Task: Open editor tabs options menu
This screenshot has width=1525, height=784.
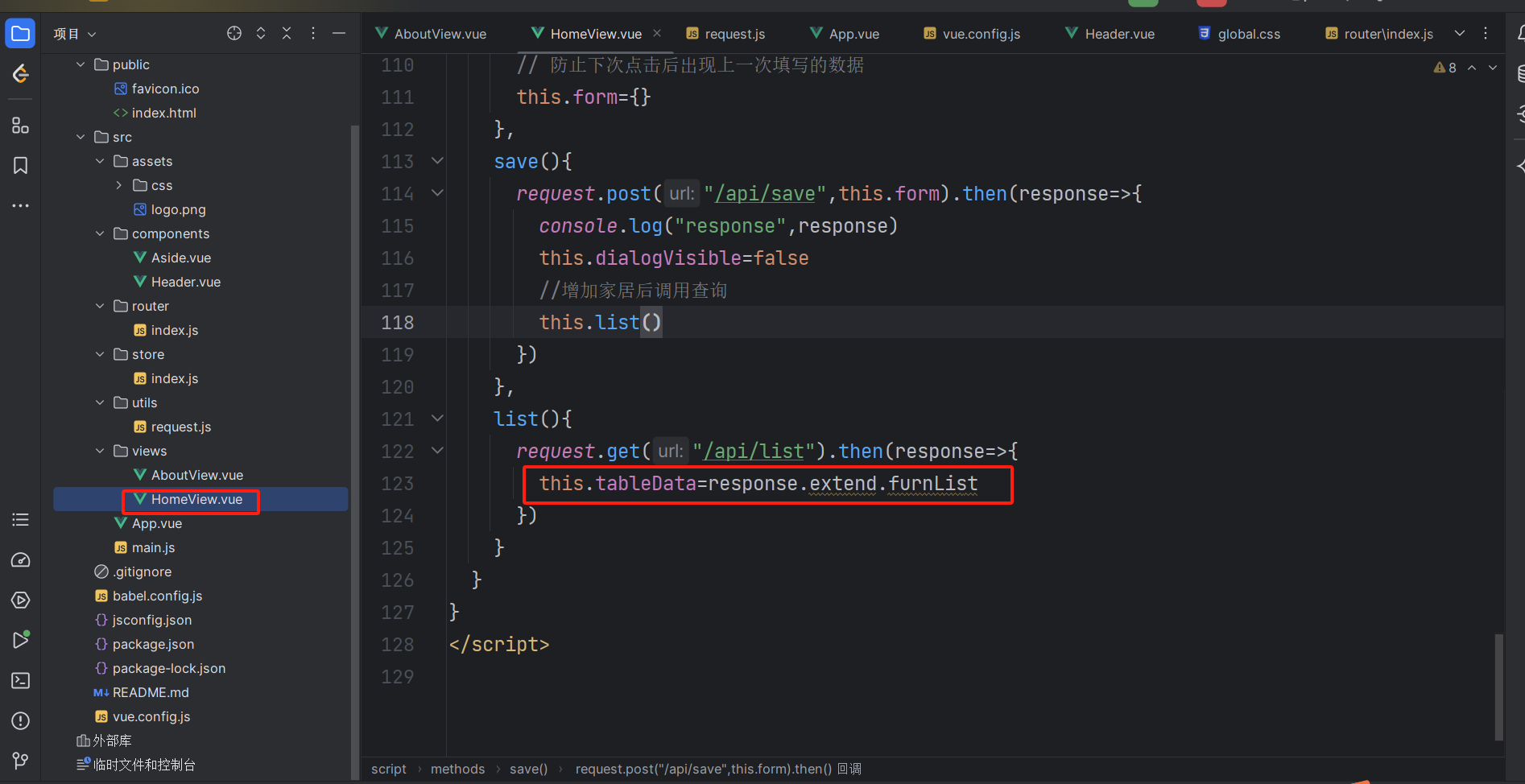Action: 1486,33
